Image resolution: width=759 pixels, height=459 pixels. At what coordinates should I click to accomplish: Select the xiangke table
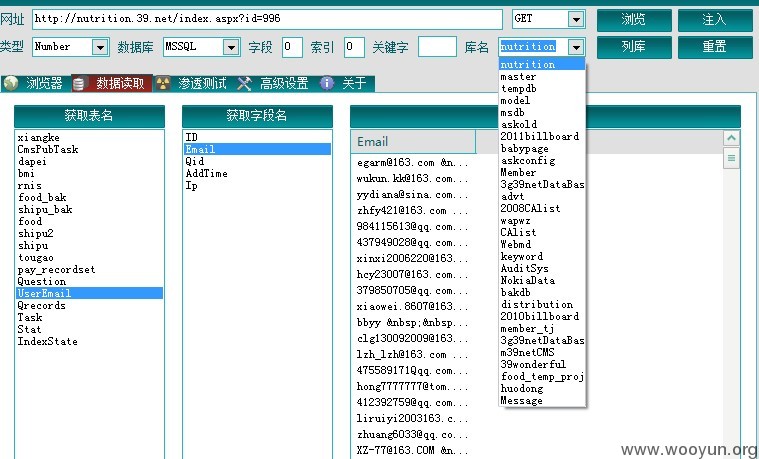tap(89, 138)
